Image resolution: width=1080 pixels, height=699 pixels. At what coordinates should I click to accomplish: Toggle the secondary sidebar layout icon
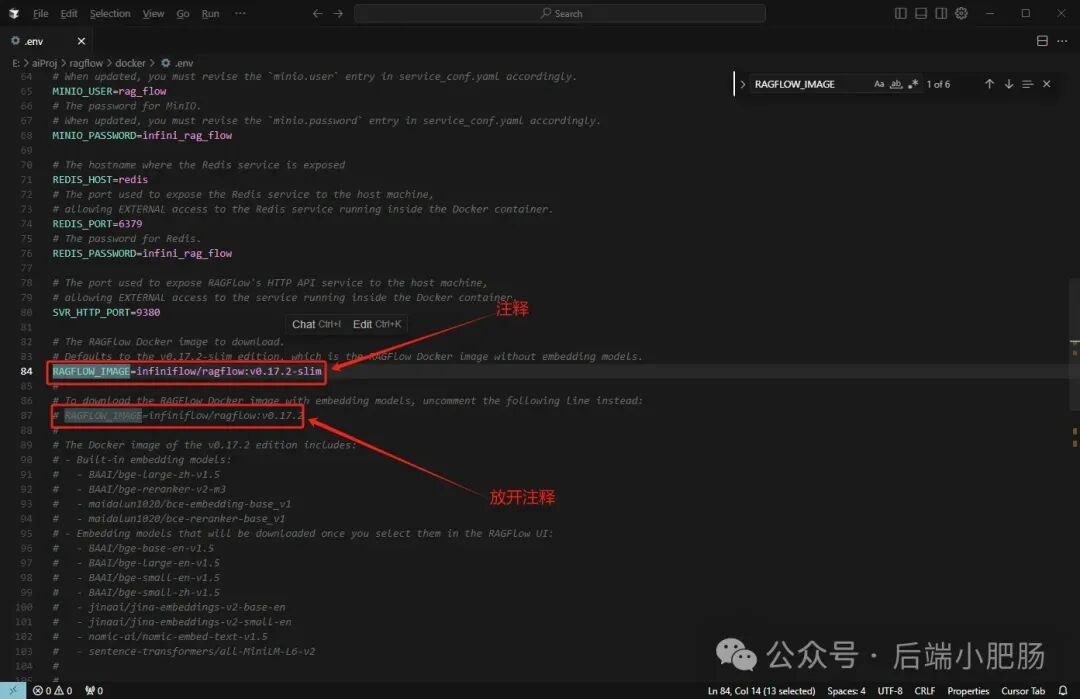(941, 13)
